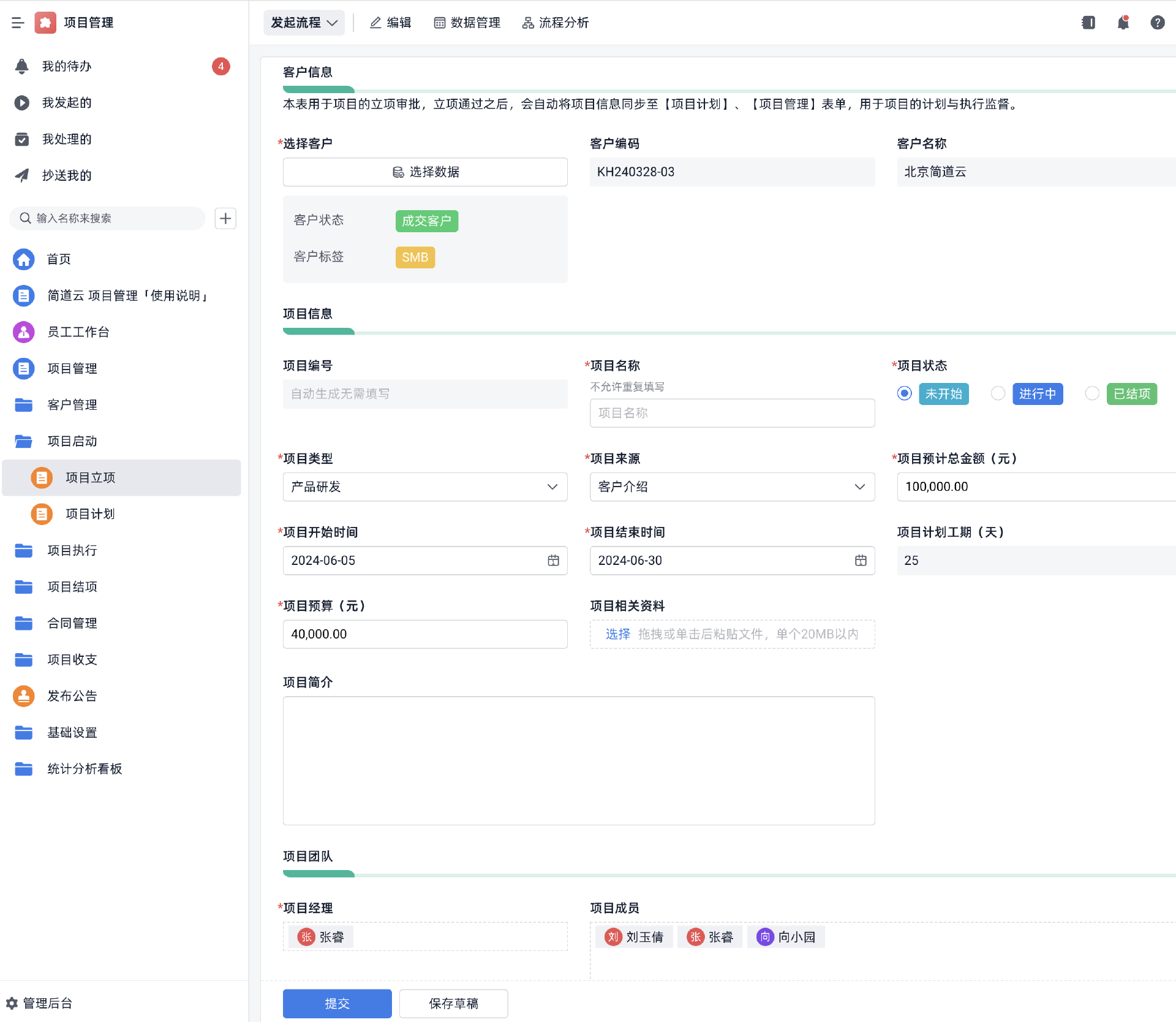Screen dimensions: 1176x1022
Task: Select 进行中 project status radio button
Action: (998, 394)
